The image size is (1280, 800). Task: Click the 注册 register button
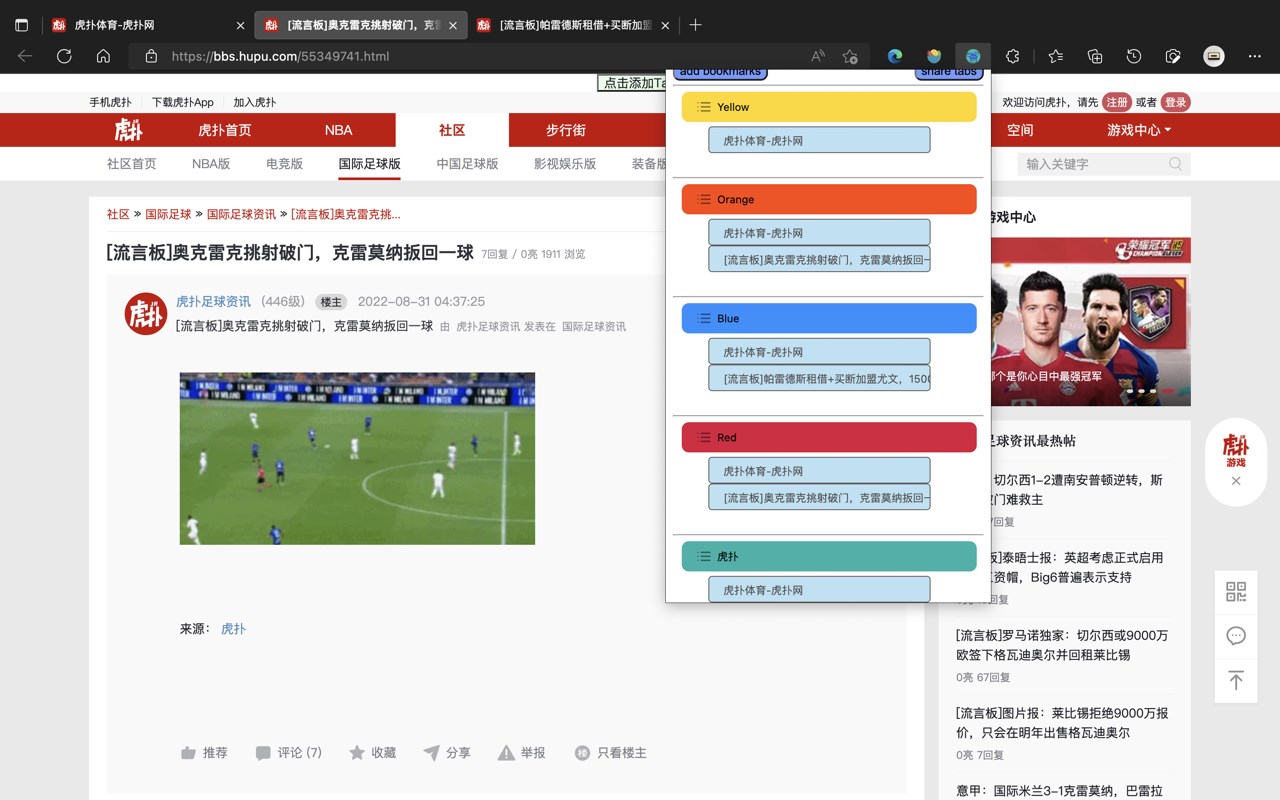click(1117, 102)
